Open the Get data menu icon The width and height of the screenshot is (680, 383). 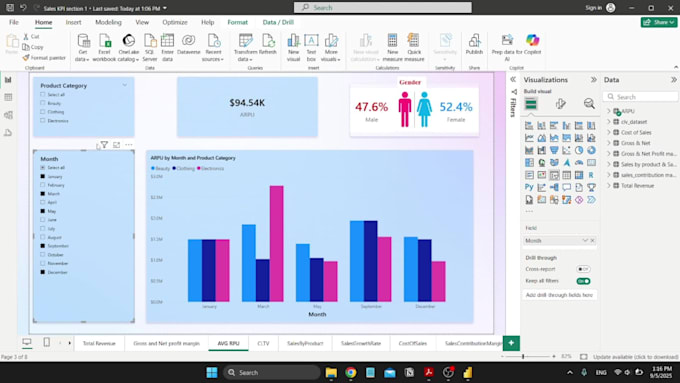coord(83,41)
